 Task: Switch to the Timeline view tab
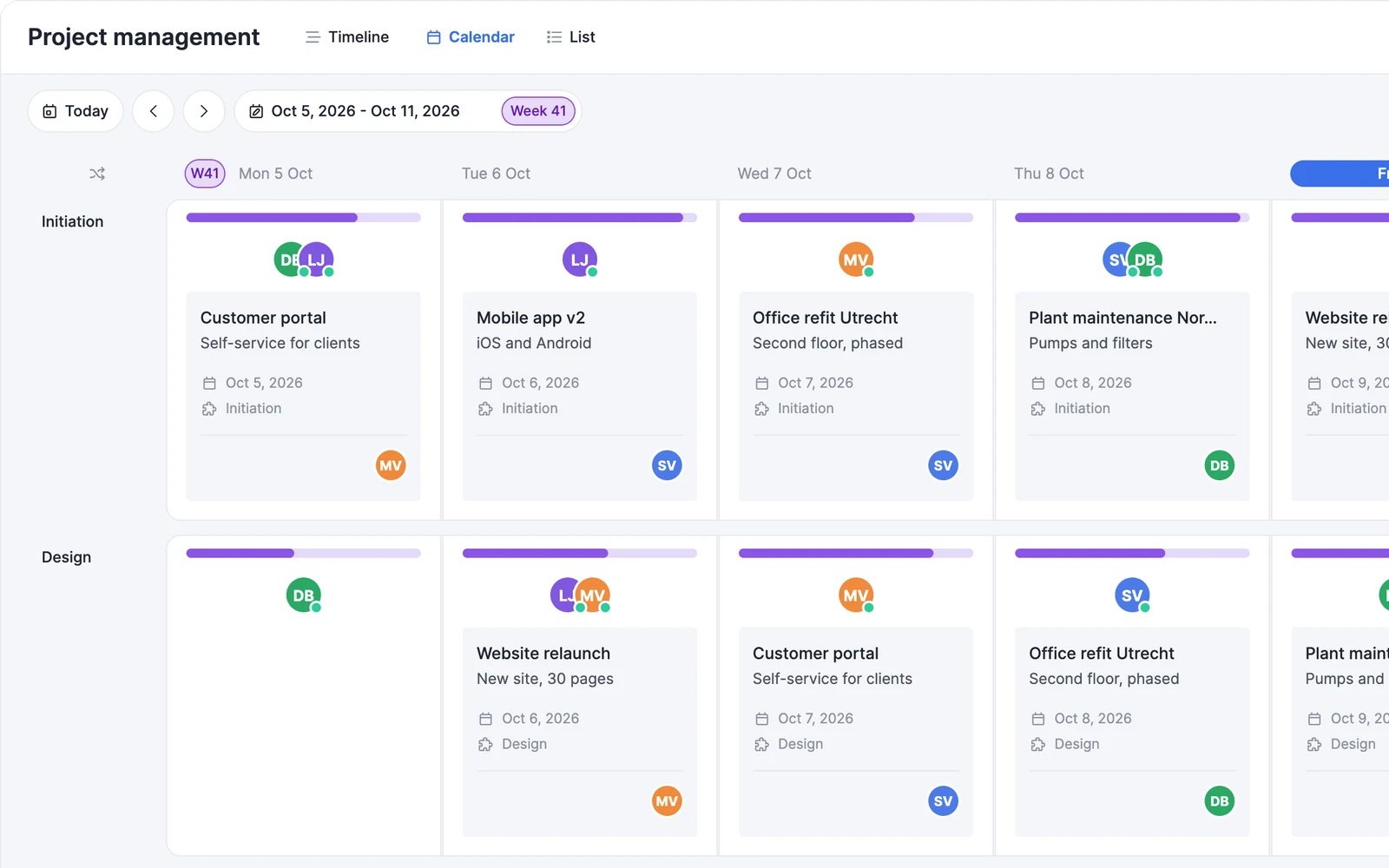(x=346, y=37)
